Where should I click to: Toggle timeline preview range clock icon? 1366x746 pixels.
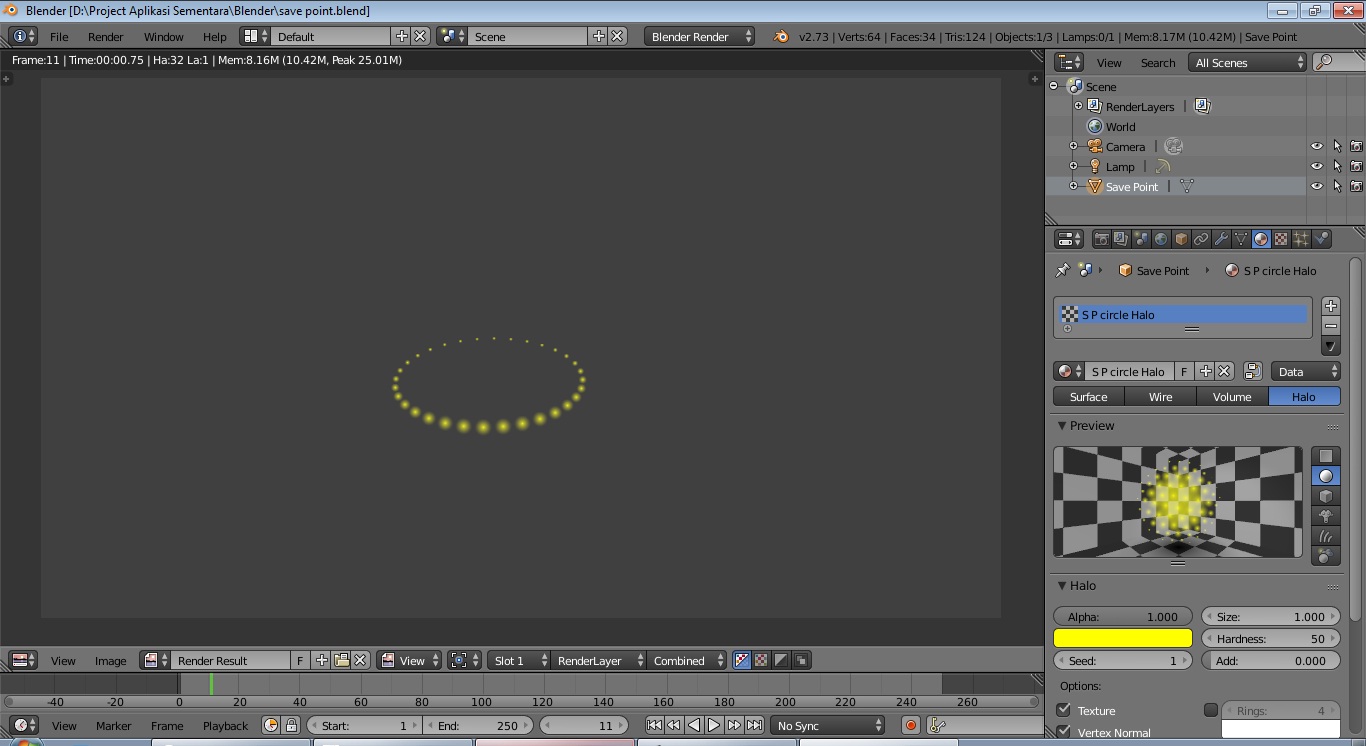tap(270, 725)
